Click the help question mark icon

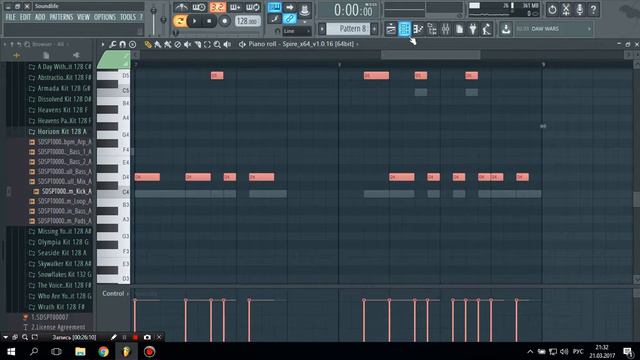click(593, 9)
